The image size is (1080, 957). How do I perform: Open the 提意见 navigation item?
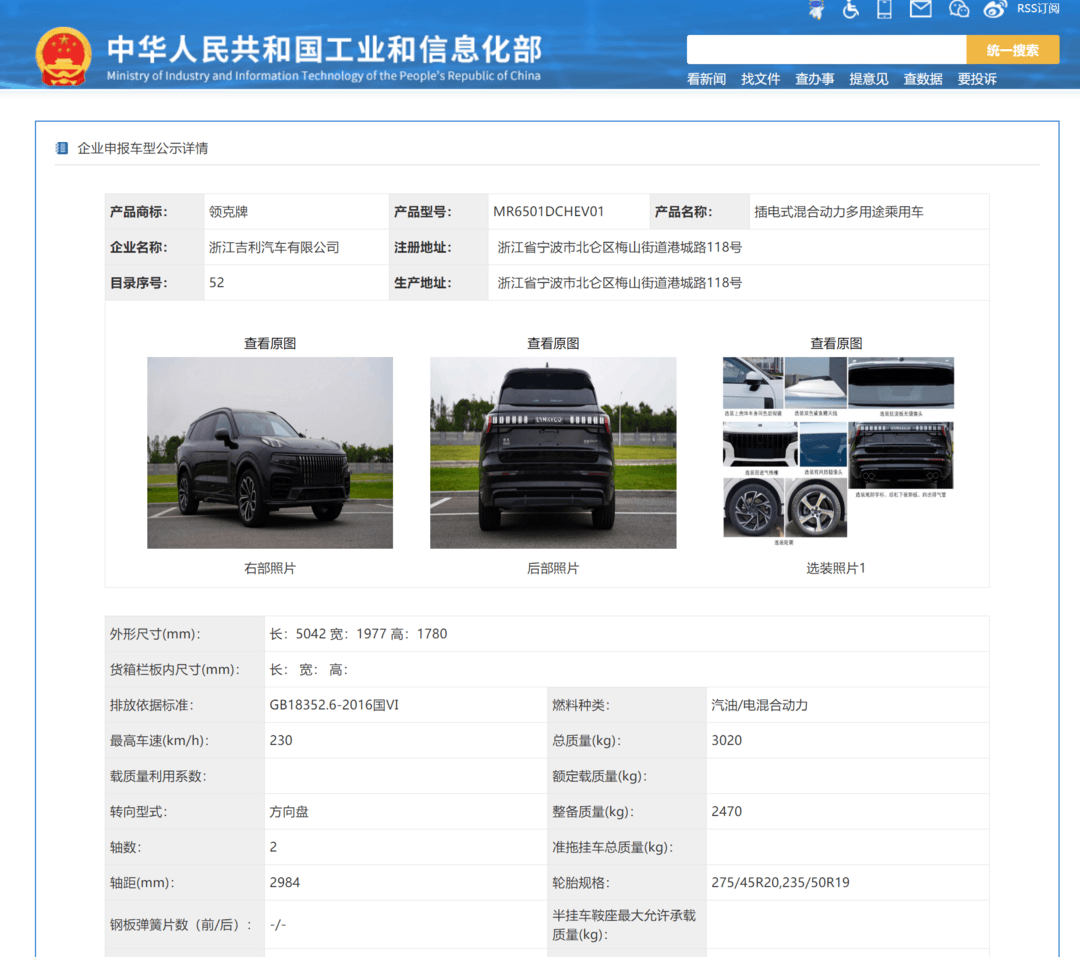(x=869, y=79)
